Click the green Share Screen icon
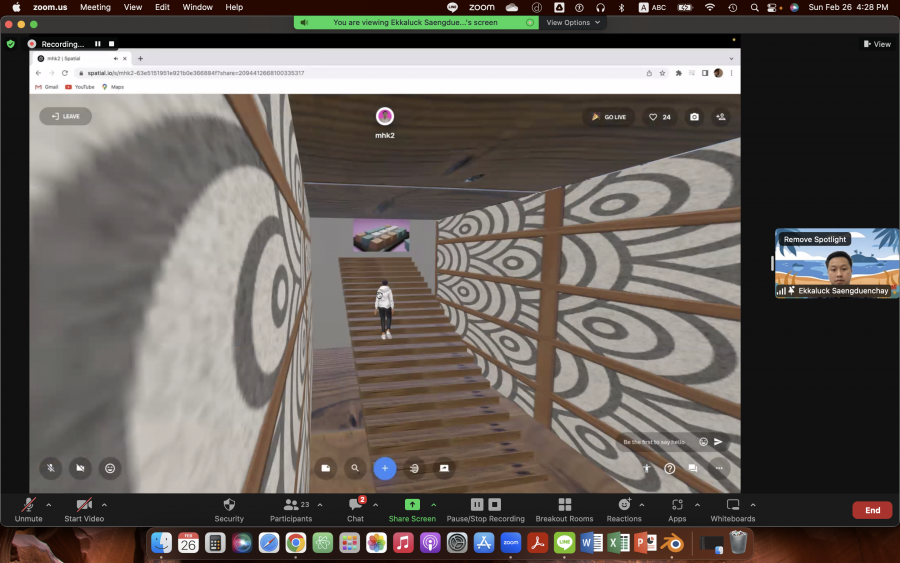Viewport: 900px width, 563px height. coord(411,505)
